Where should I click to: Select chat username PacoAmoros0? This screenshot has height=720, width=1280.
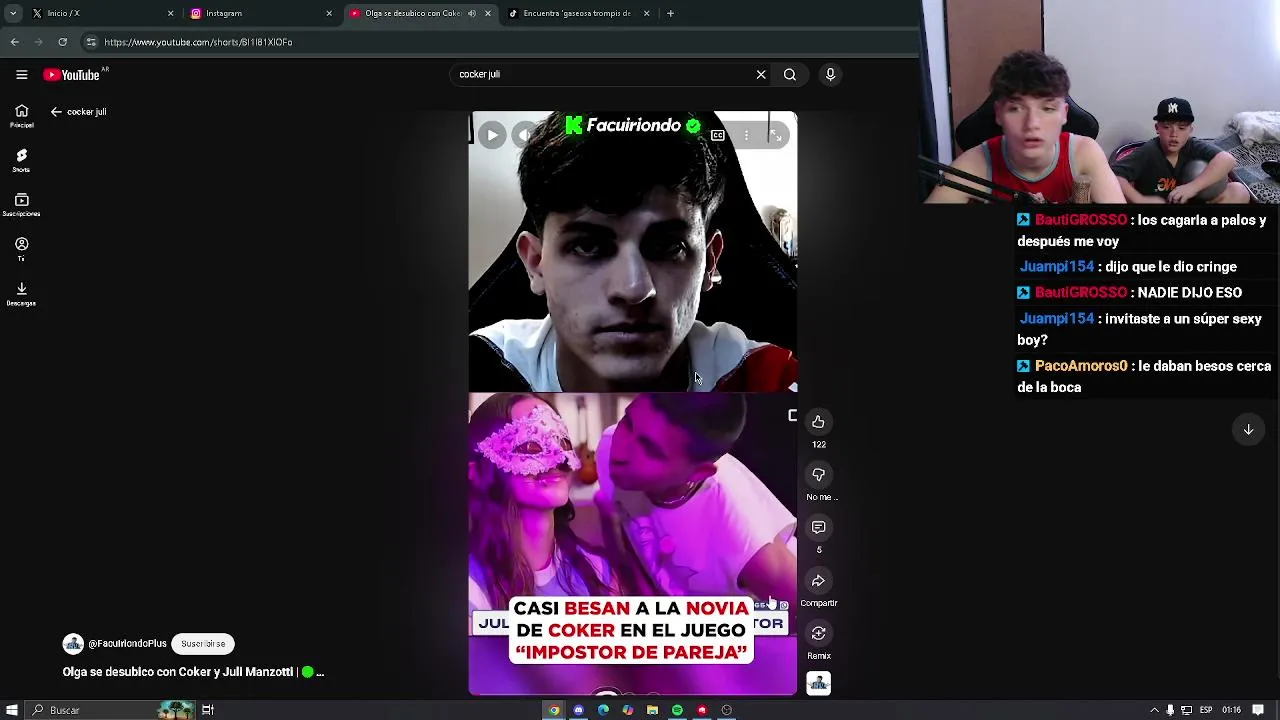click(x=1081, y=366)
